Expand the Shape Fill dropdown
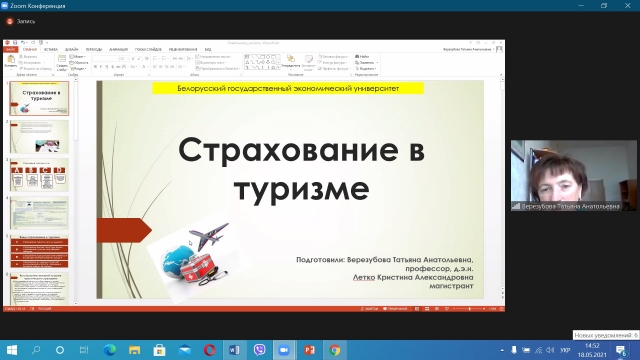This screenshot has height=360, width=640. point(333,56)
